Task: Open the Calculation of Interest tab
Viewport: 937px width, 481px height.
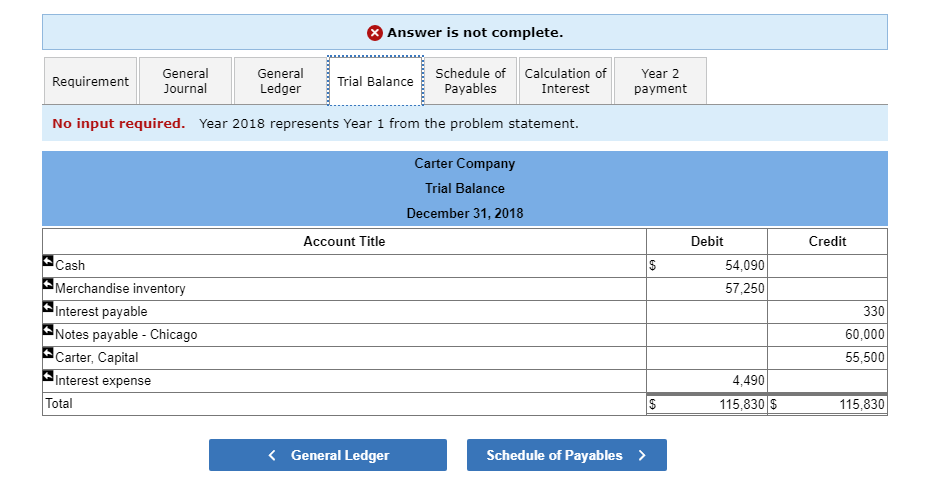Action: [565, 81]
